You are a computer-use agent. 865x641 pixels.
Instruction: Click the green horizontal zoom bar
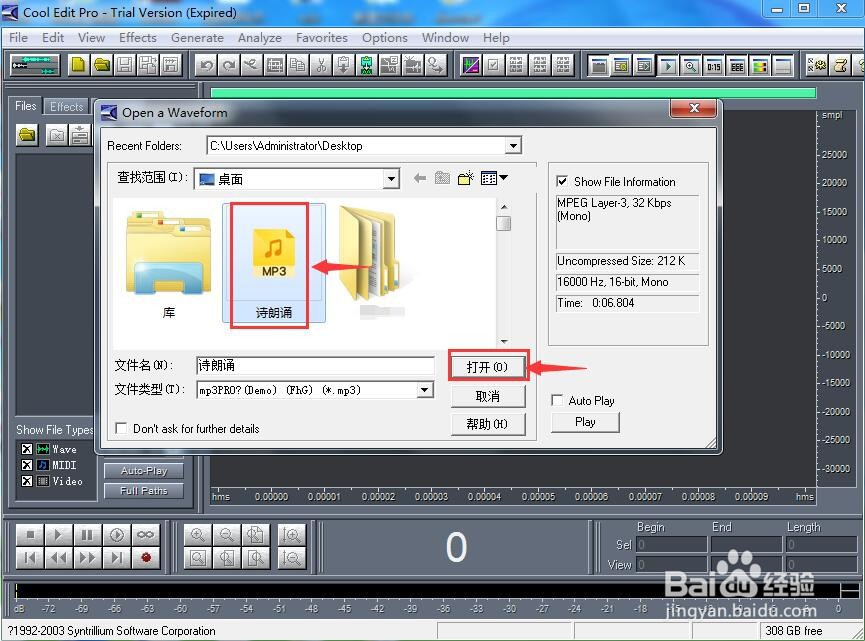click(513, 93)
